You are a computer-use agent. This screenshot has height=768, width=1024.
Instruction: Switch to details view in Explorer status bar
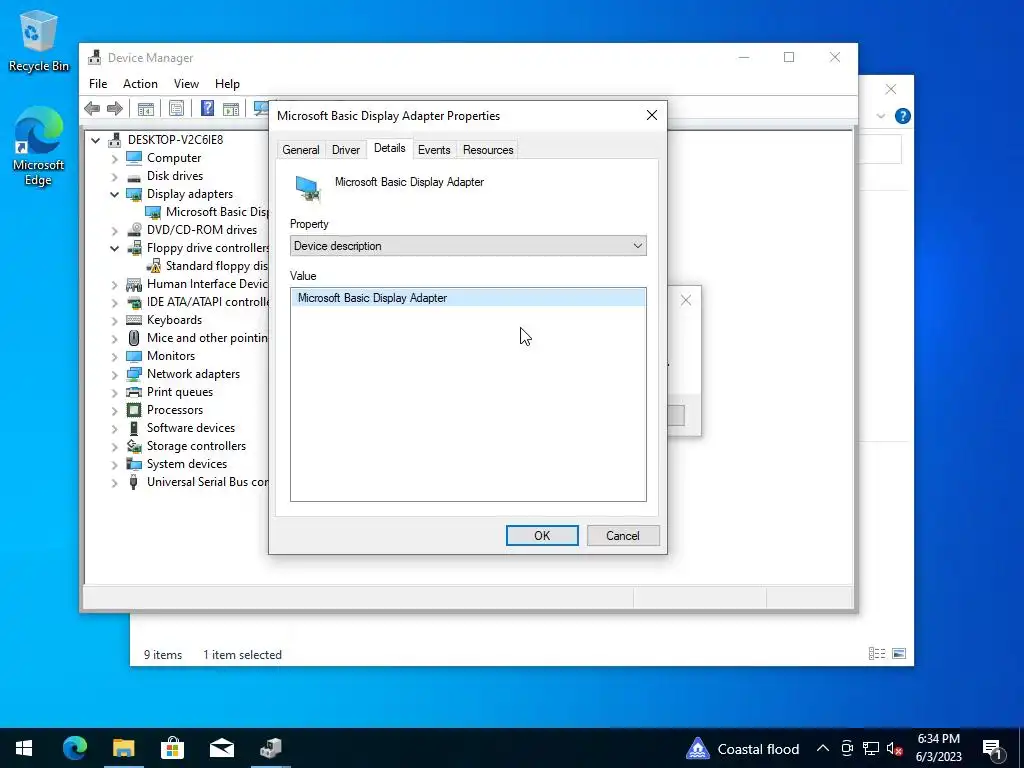coord(876,654)
